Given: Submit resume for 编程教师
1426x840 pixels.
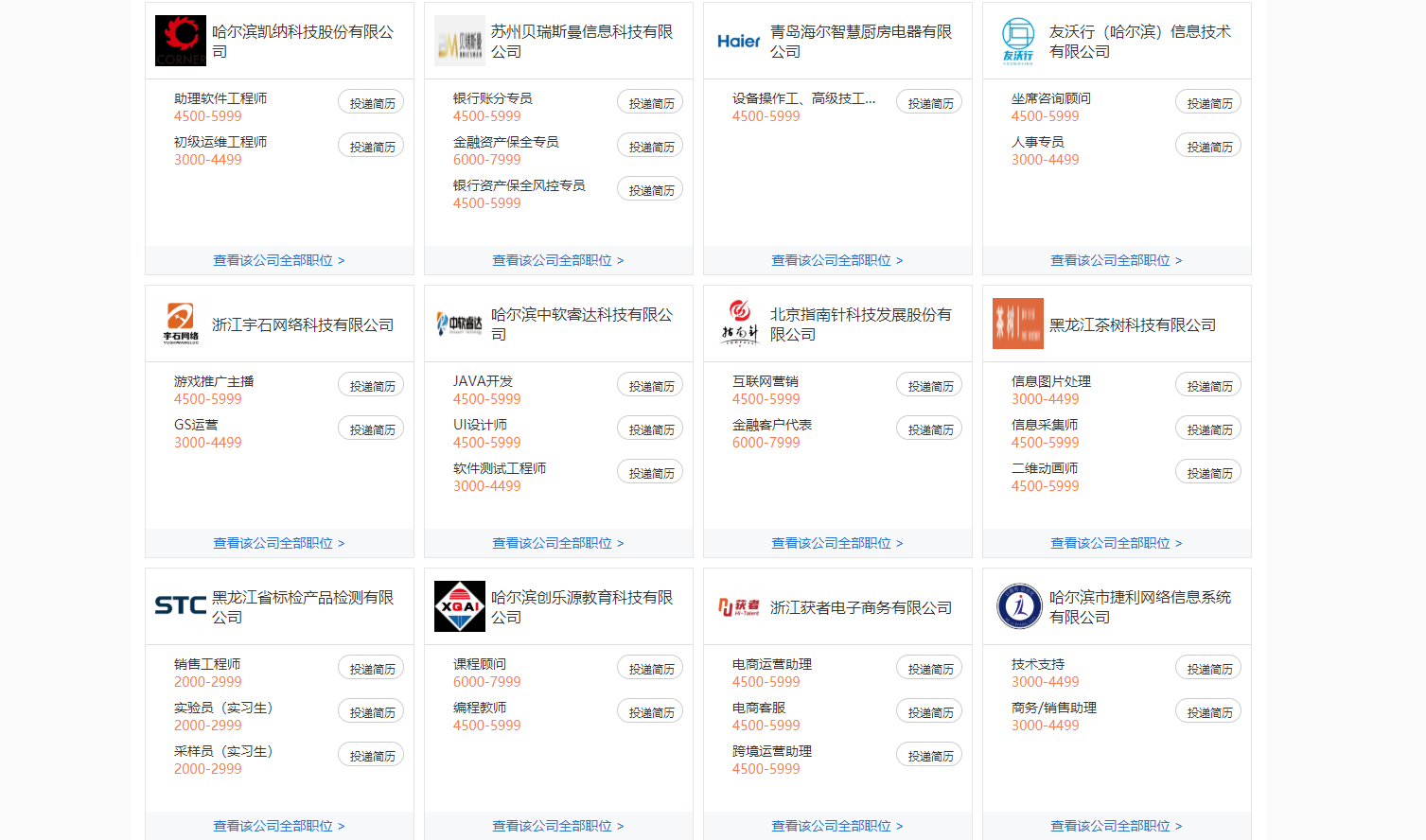Looking at the screenshot, I should tap(650, 711).
